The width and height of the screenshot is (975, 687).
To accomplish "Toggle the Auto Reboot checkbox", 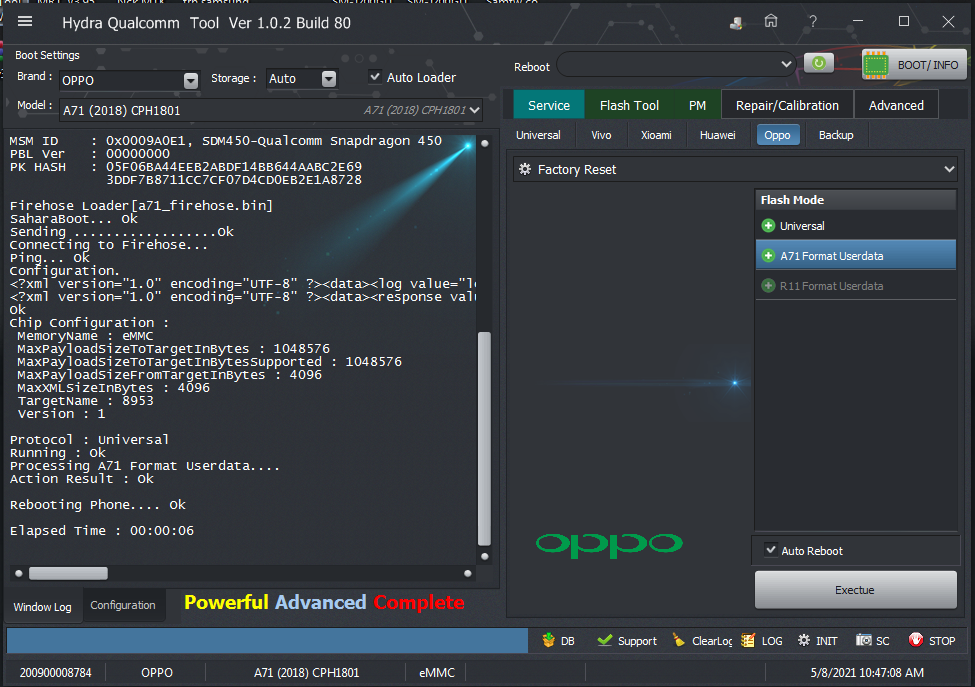I will pyautogui.click(x=771, y=550).
